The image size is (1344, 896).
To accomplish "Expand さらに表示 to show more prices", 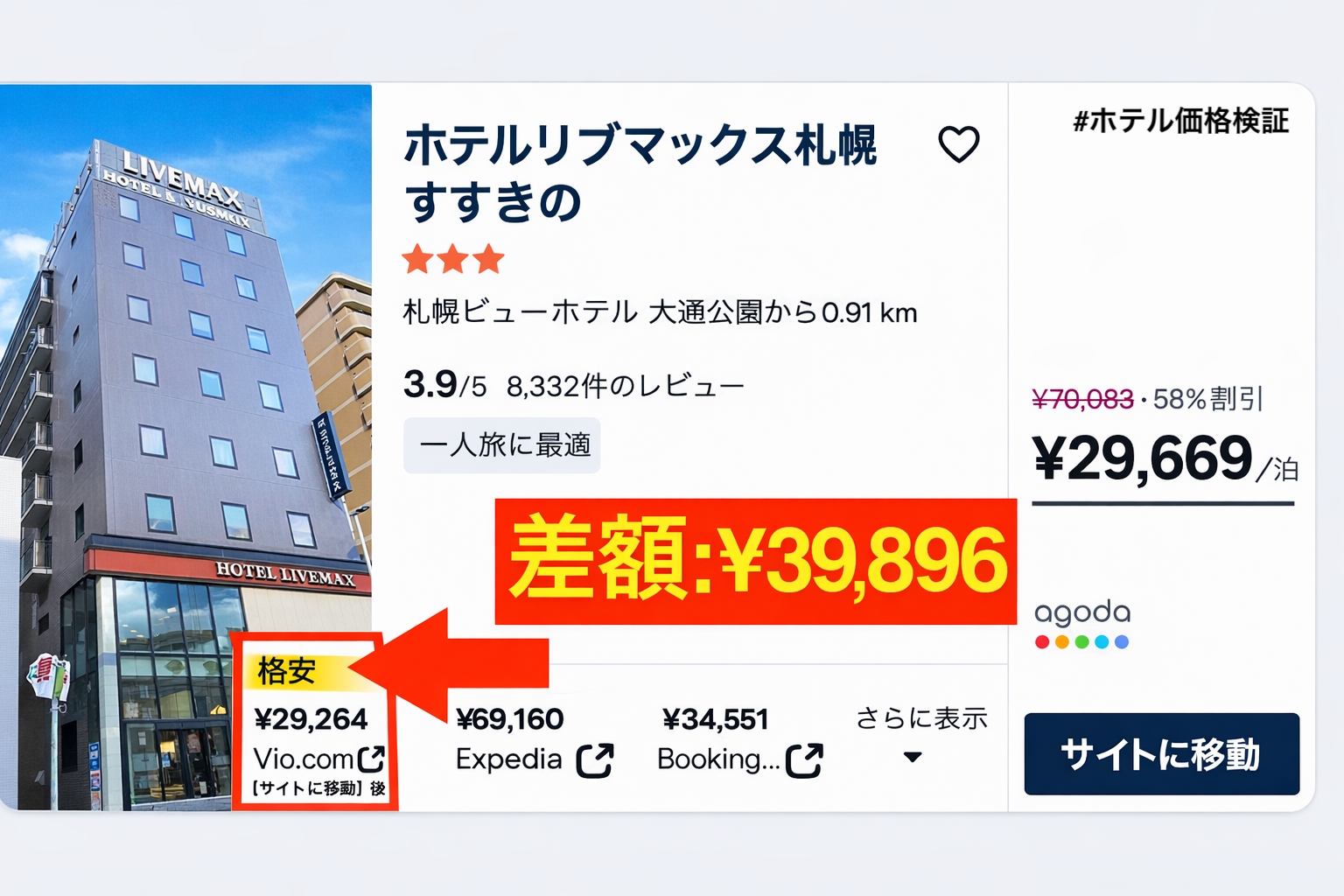I will pos(921,717).
